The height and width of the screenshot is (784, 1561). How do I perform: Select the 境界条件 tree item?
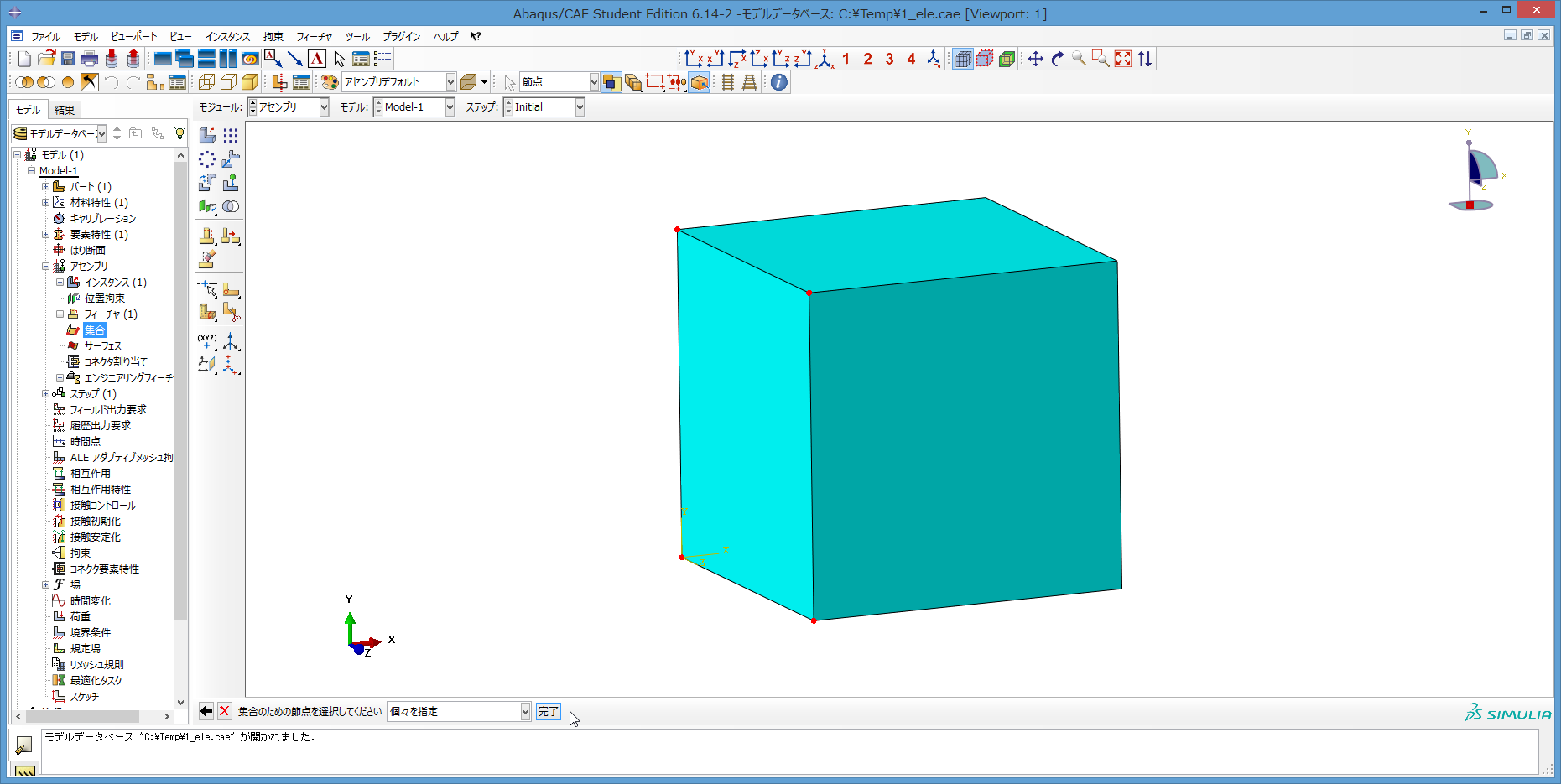click(91, 633)
